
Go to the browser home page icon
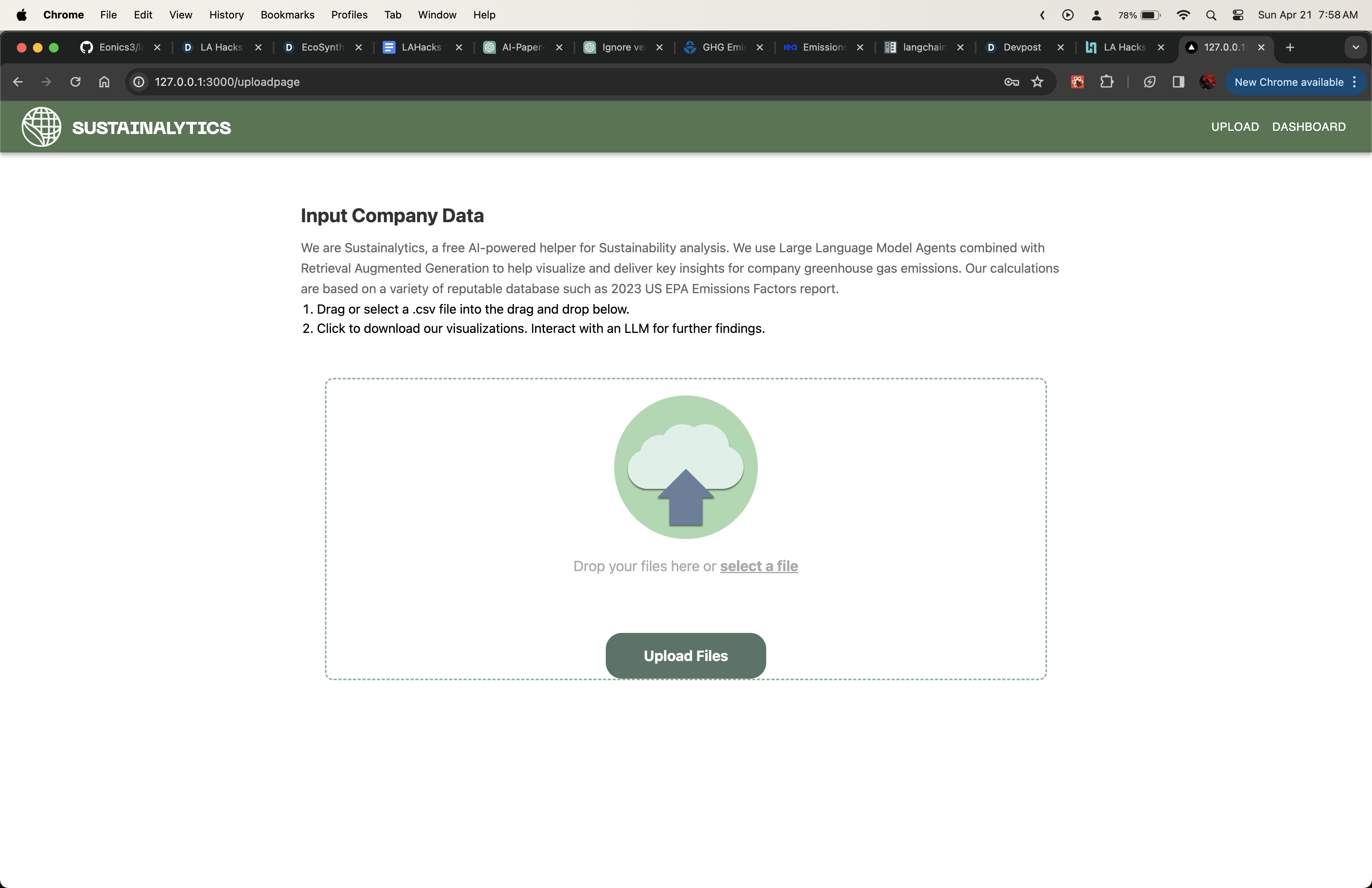[104, 82]
